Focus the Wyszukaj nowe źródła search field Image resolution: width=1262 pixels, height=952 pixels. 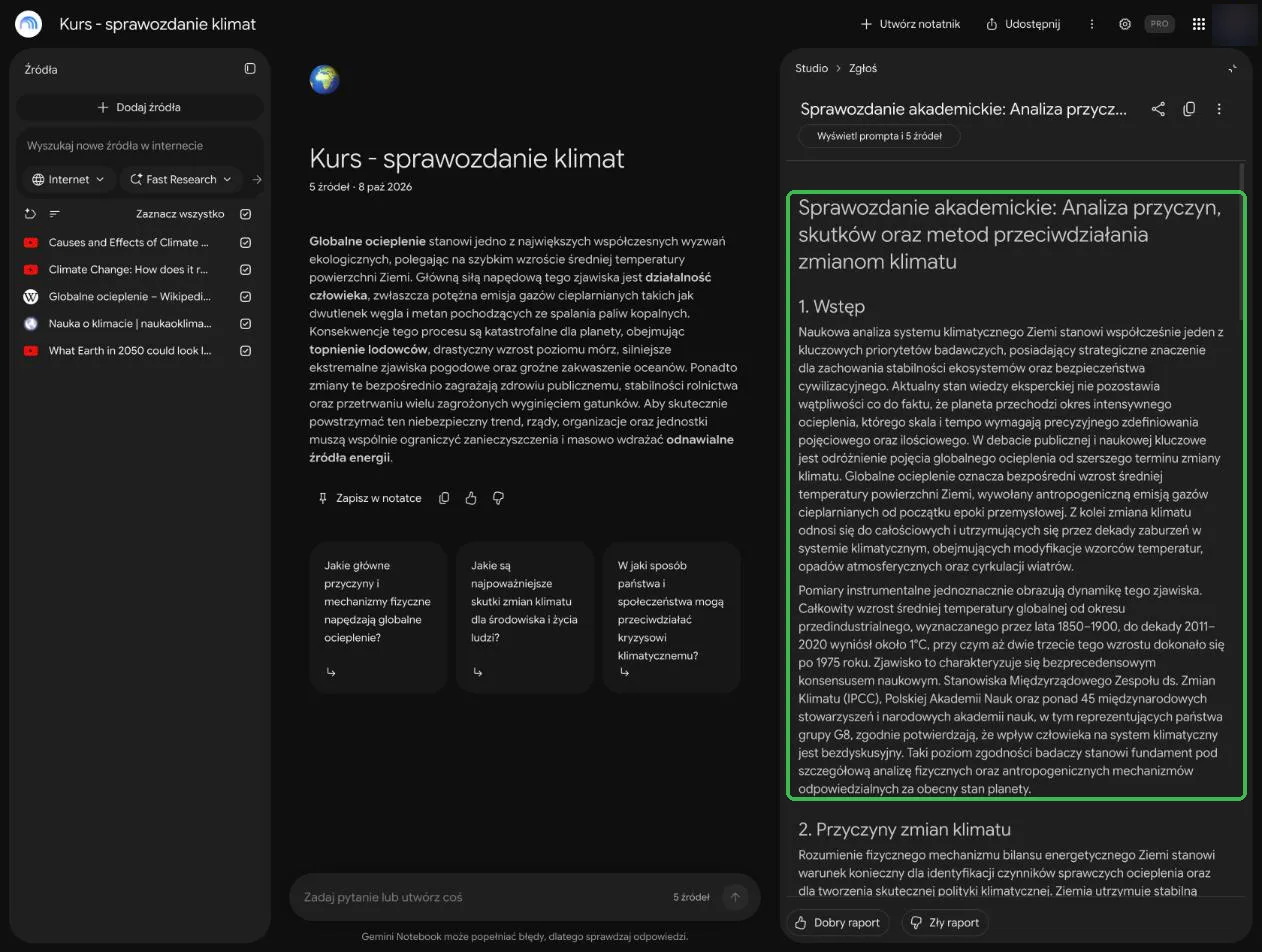(x=140, y=146)
